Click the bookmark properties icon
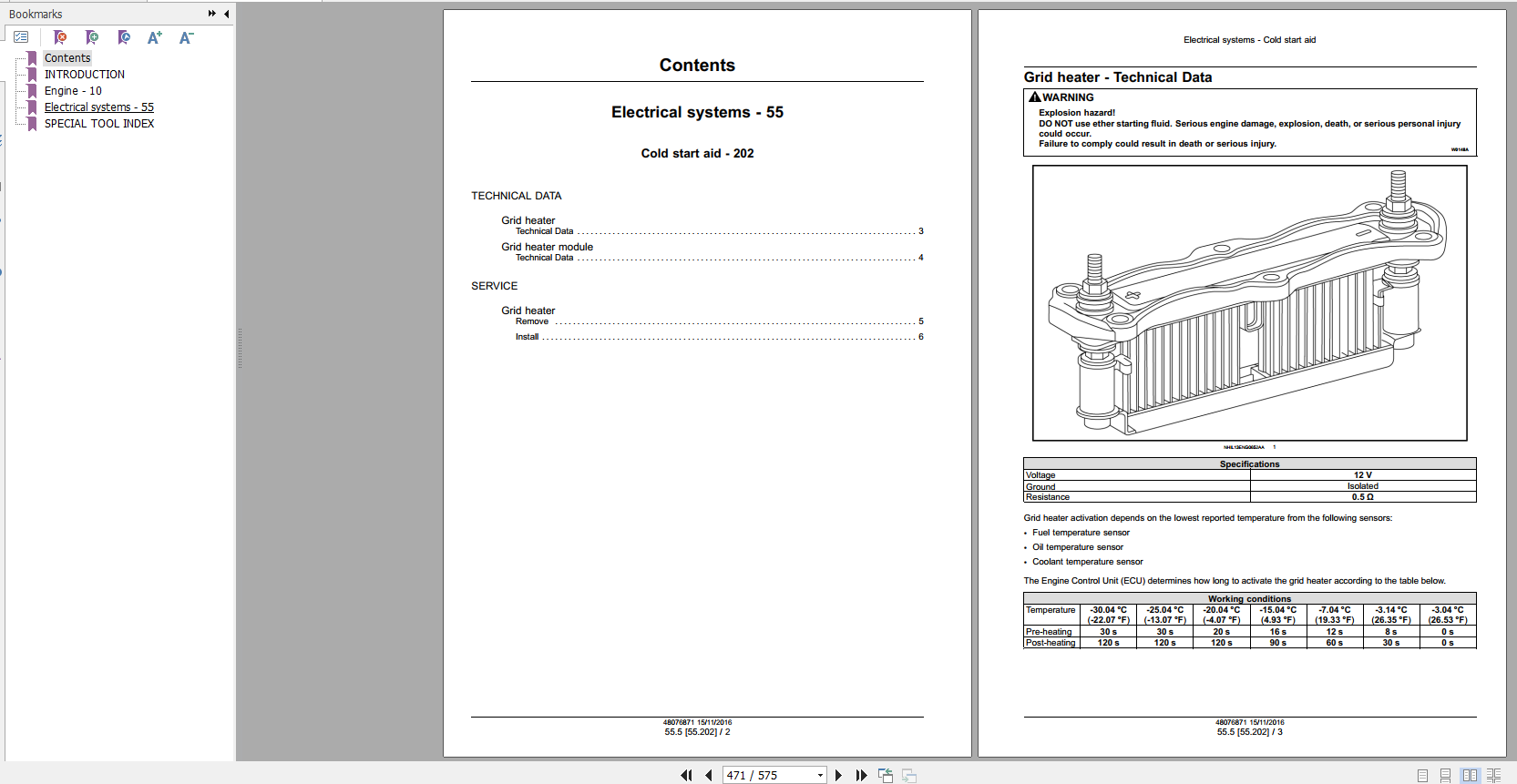The image size is (1517, 784). click(x=124, y=37)
